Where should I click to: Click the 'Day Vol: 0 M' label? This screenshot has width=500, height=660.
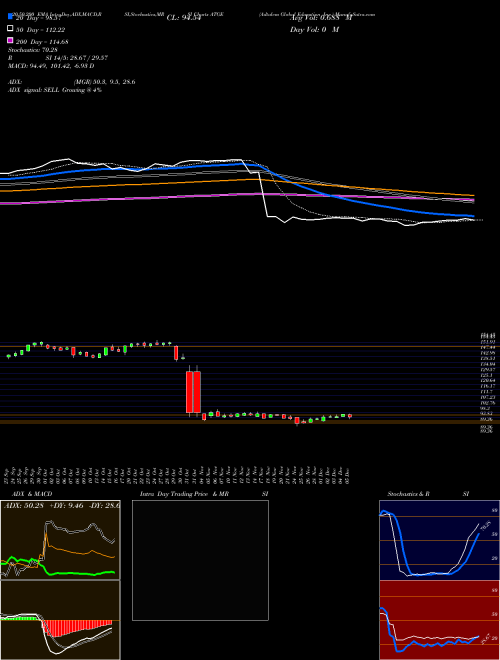pos(314,30)
